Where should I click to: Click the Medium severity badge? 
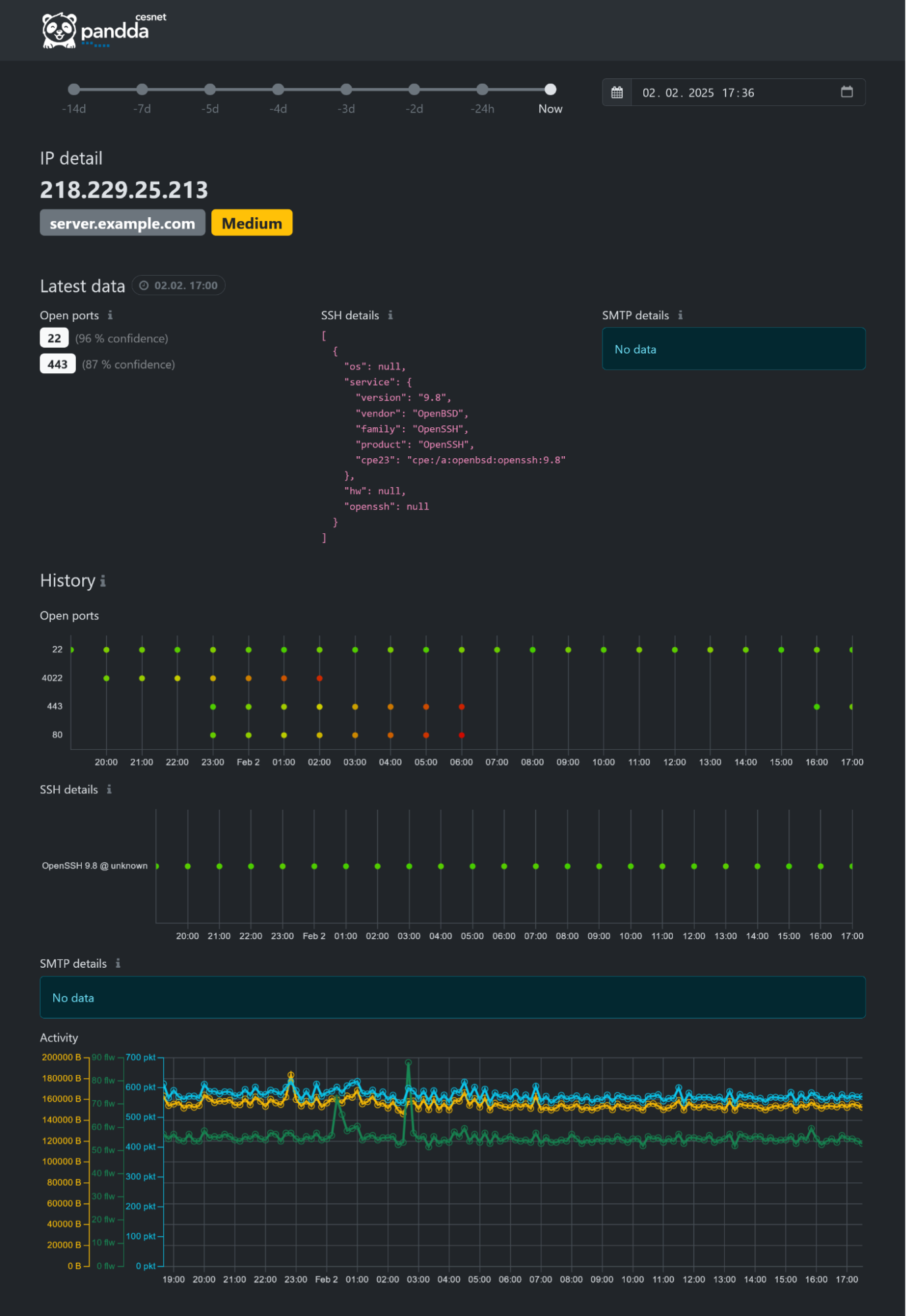point(252,223)
